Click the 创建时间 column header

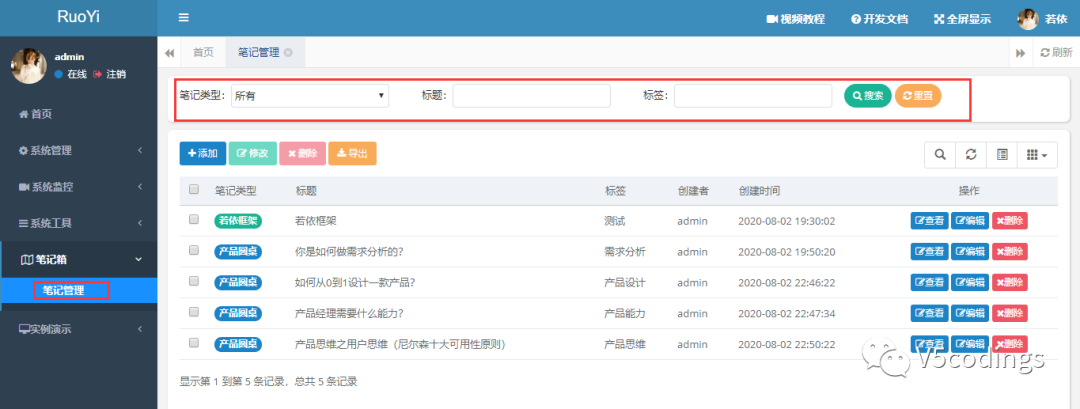(x=759, y=191)
